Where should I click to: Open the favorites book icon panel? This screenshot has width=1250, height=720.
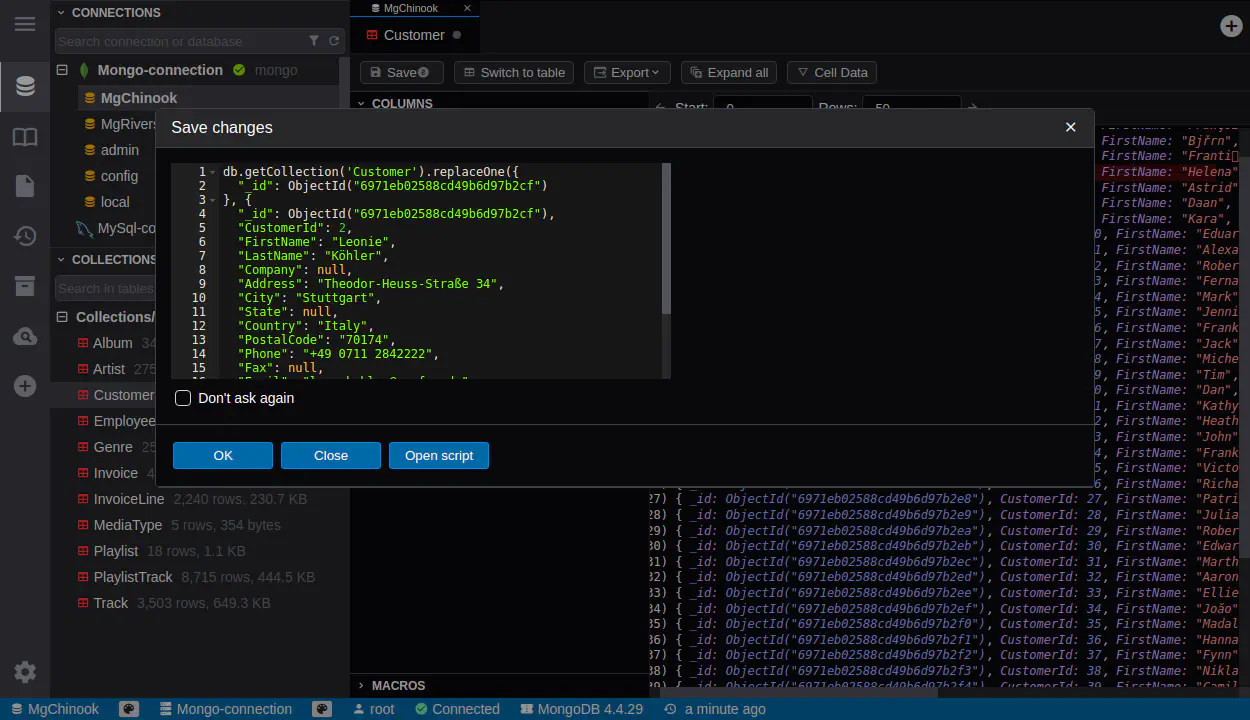click(x=25, y=137)
